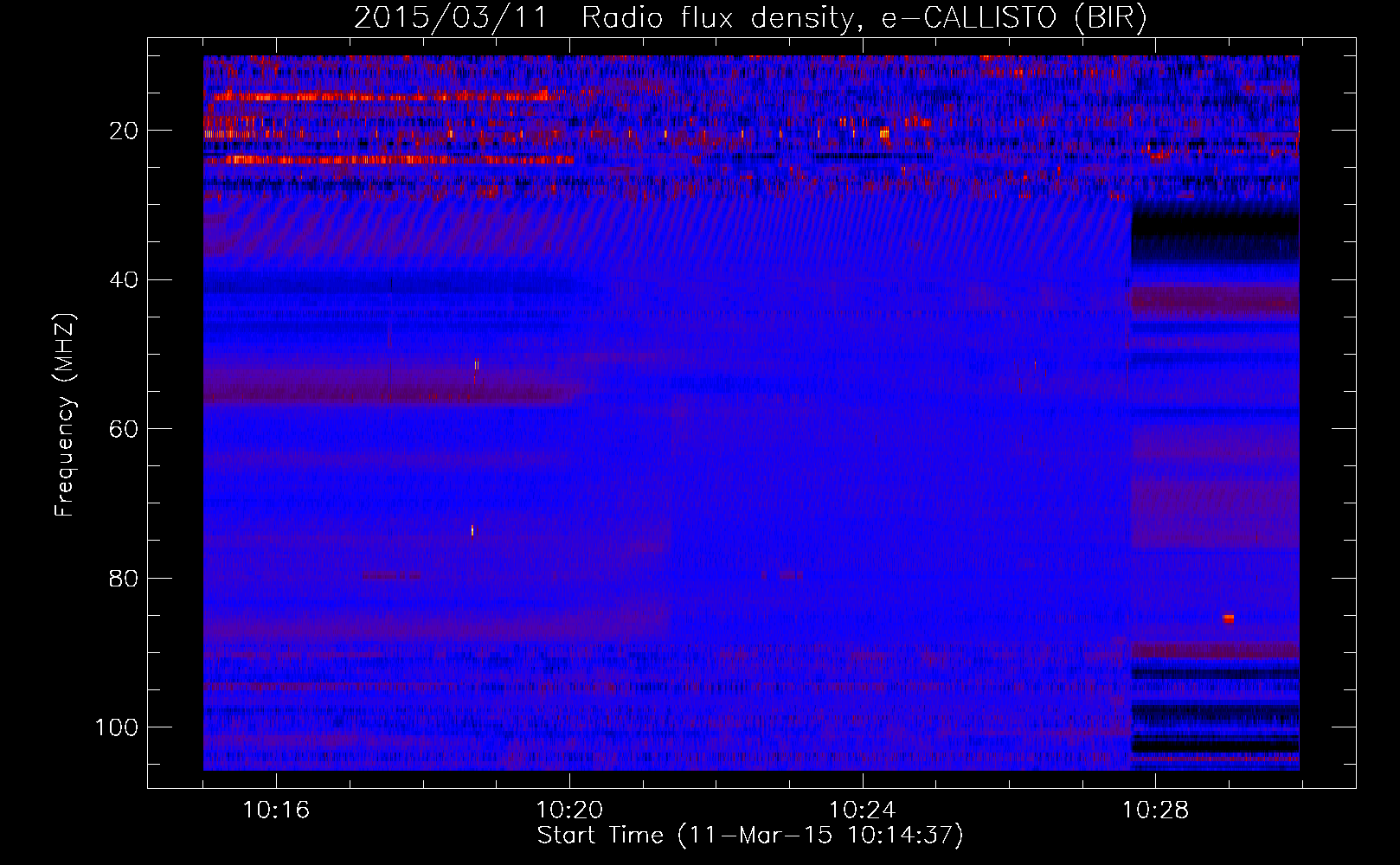The width and height of the screenshot is (1400, 865).
Task: Click the 'Start Time (11-Mar-15 10:14:37)' label
Action: point(750,836)
